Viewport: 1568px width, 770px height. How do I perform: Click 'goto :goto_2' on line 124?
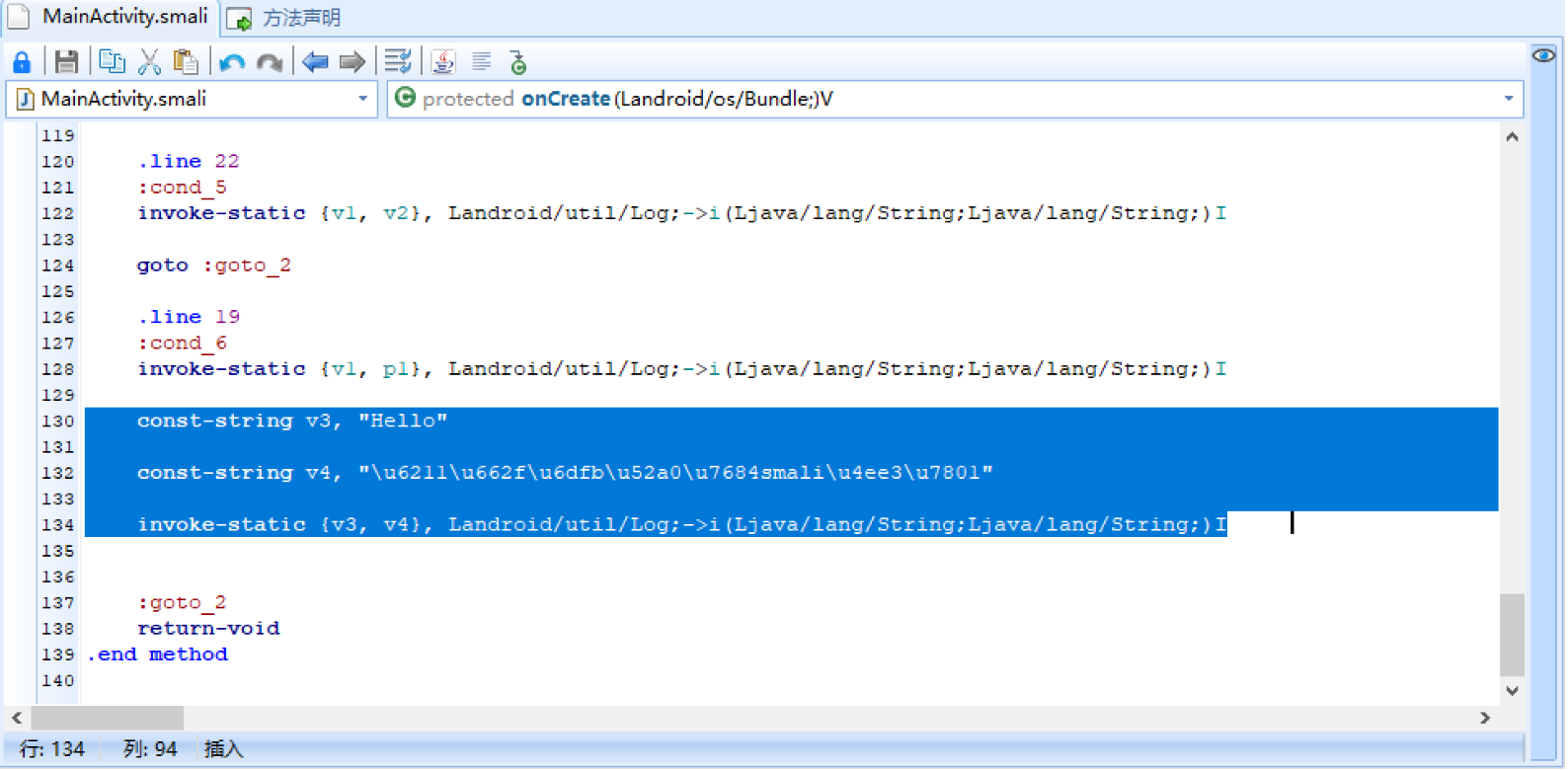pos(214,266)
